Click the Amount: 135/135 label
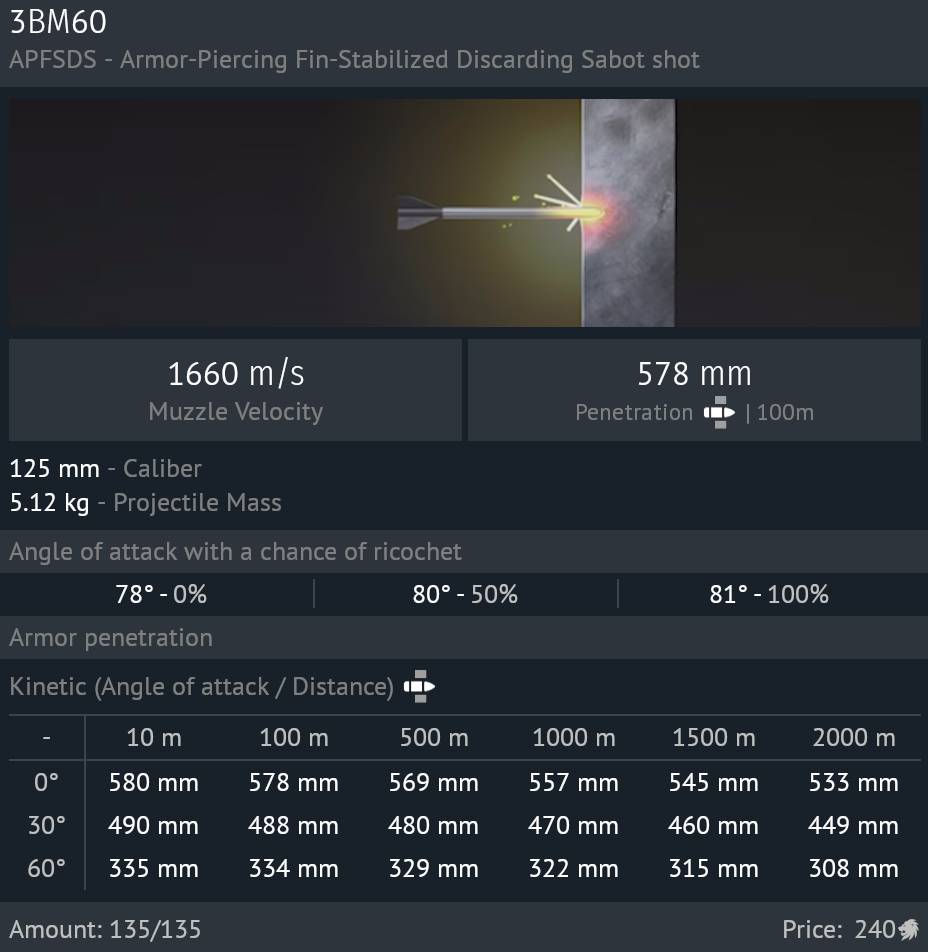The height and width of the screenshot is (952, 928). click(105, 929)
